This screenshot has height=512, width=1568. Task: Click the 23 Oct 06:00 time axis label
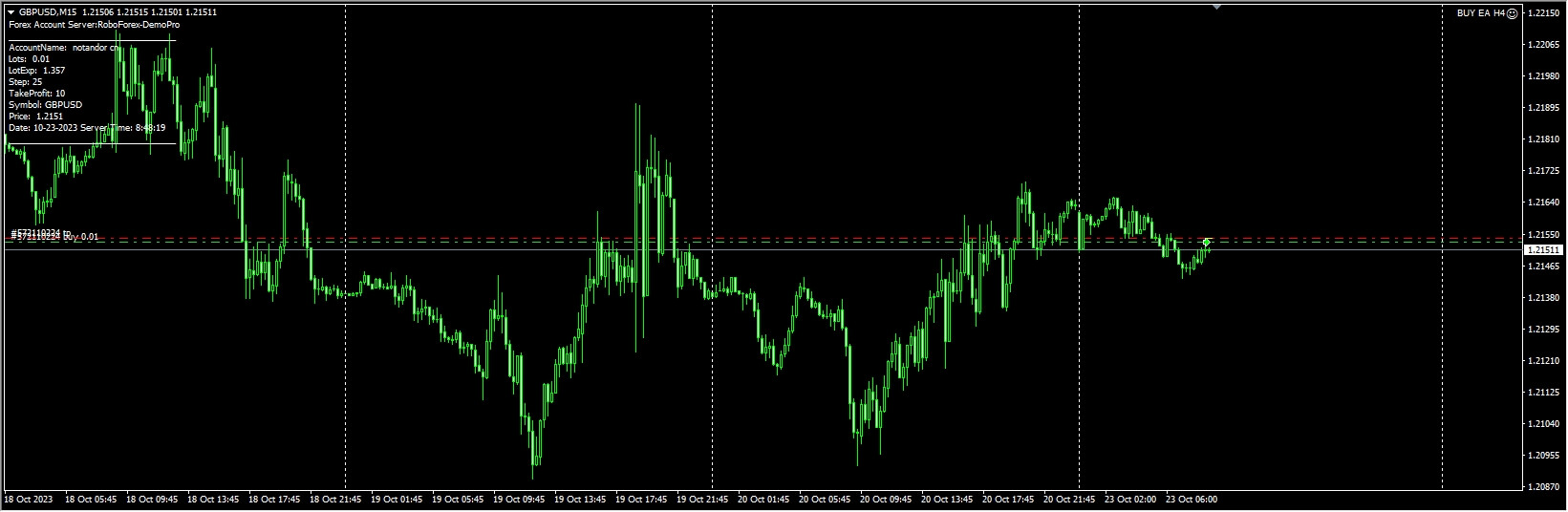click(1191, 499)
